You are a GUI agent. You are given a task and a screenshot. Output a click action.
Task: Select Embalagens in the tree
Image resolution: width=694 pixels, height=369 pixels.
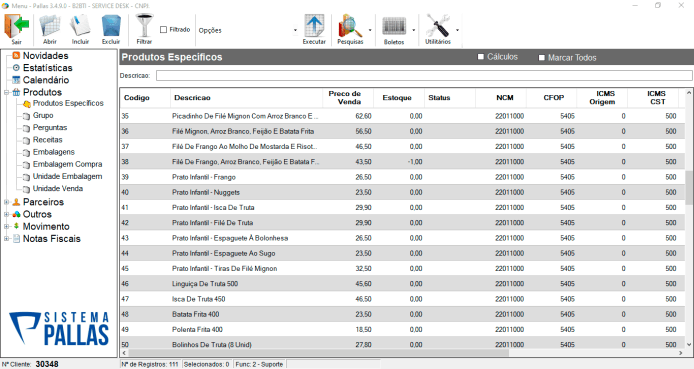click(x=54, y=152)
